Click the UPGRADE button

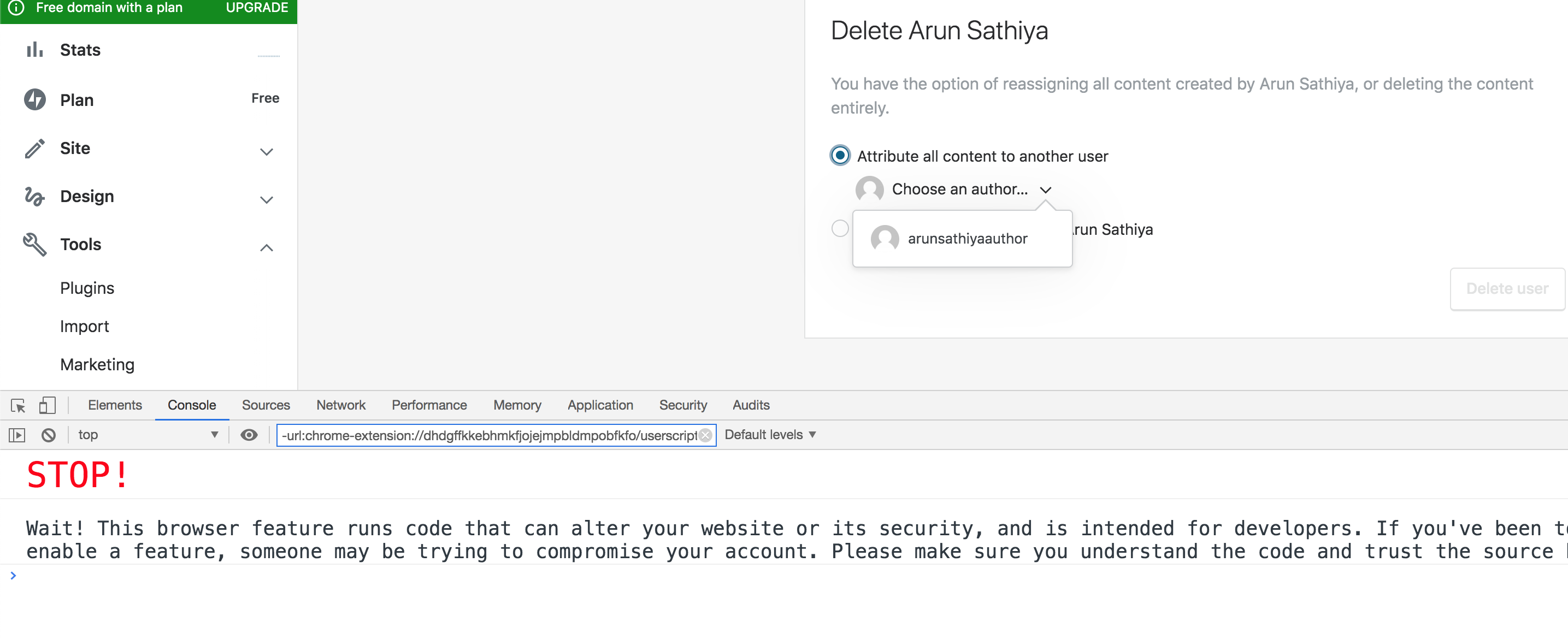pos(256,8)
